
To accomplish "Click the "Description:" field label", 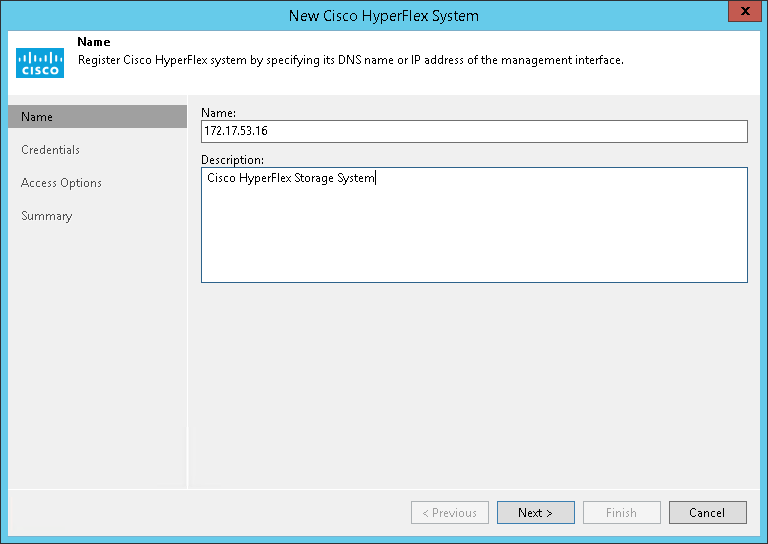I will tap(232, 159).
